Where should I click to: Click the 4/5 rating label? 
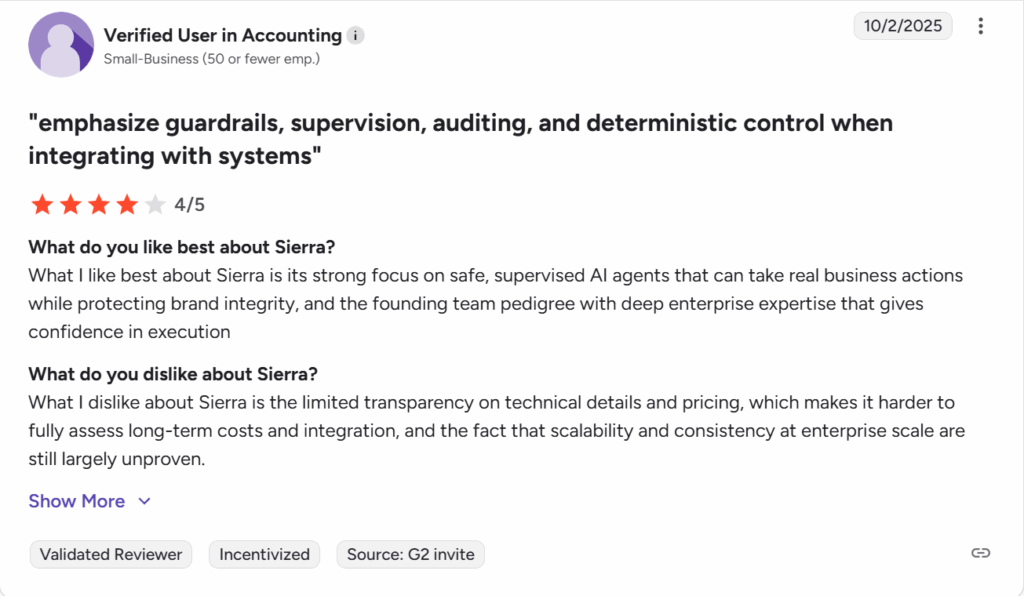[188, 204]
